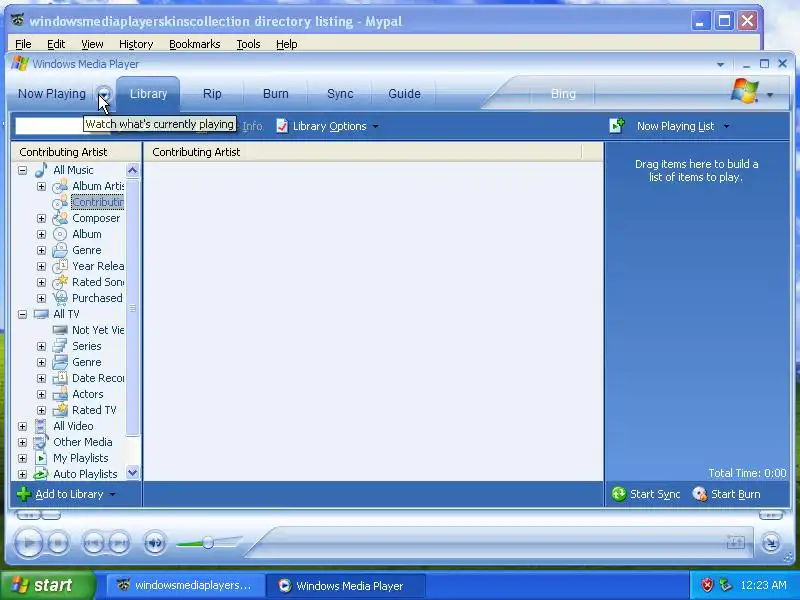The height and width of the screenshot is (600, 800).
Task: Click the Composer category icon
Action: click(60, 218)
